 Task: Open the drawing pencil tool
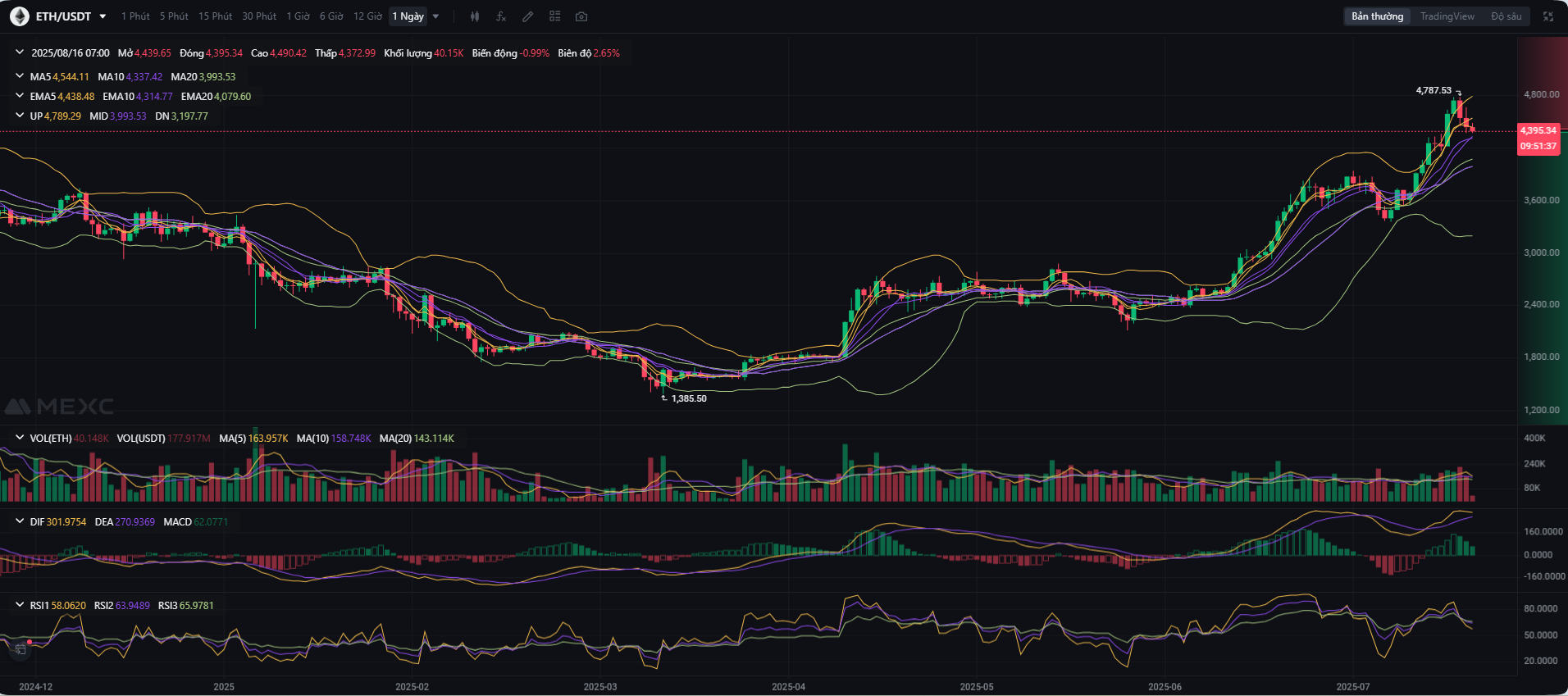click(528, 16)
